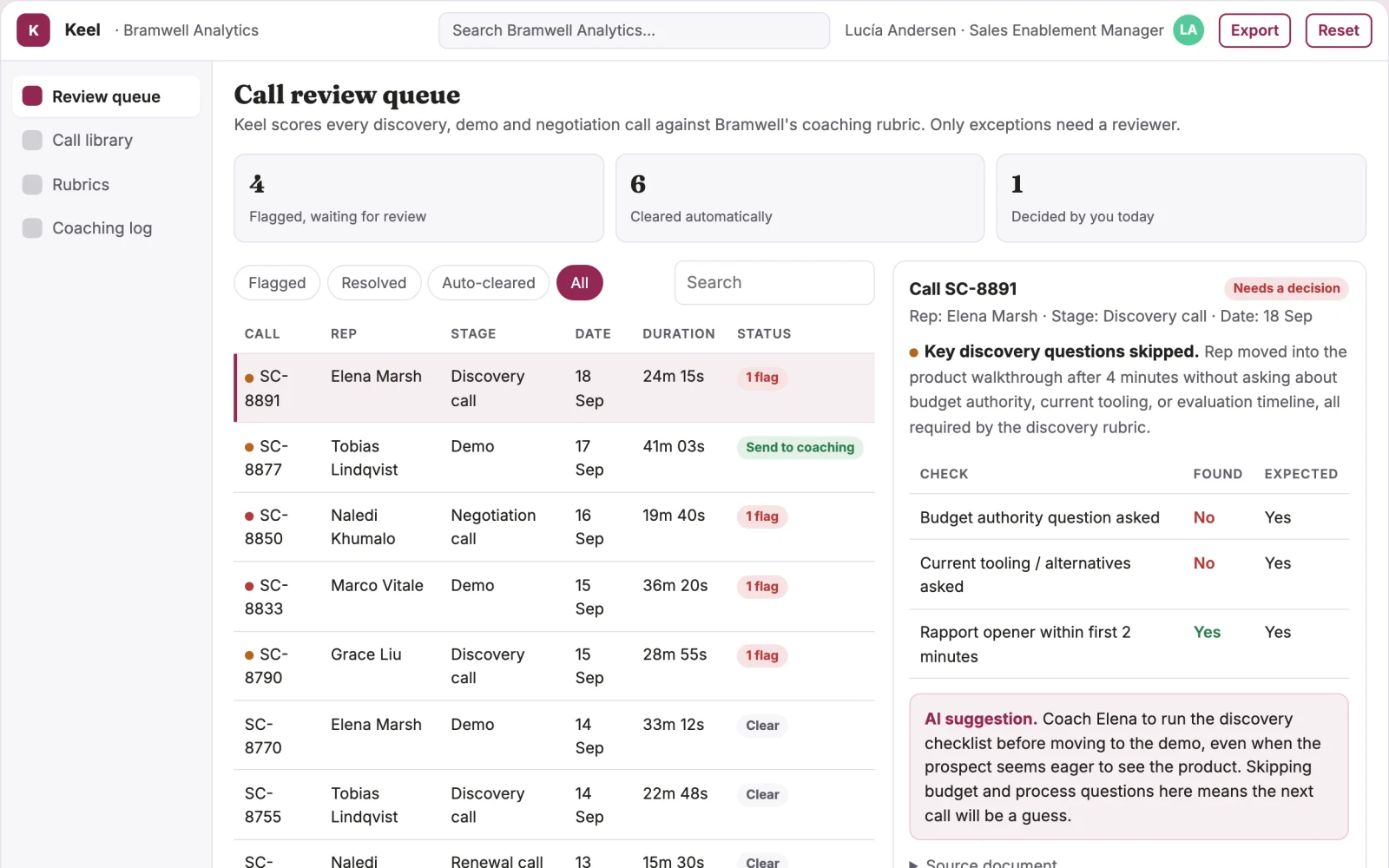
Task: Open call SC-8755 Tobias Lindqvist
Action: coord(554,805)
